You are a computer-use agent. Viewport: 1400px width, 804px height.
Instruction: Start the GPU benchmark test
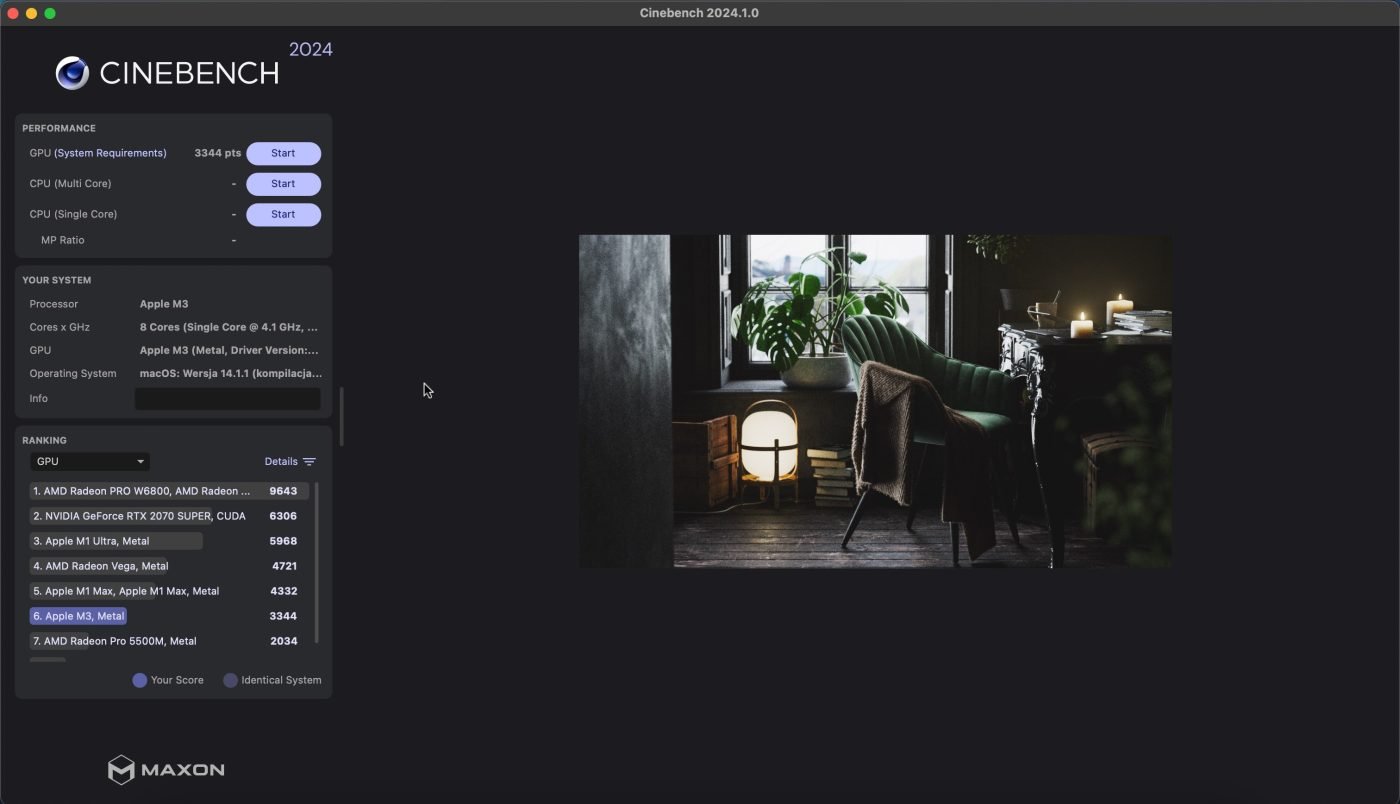point(283,153)
